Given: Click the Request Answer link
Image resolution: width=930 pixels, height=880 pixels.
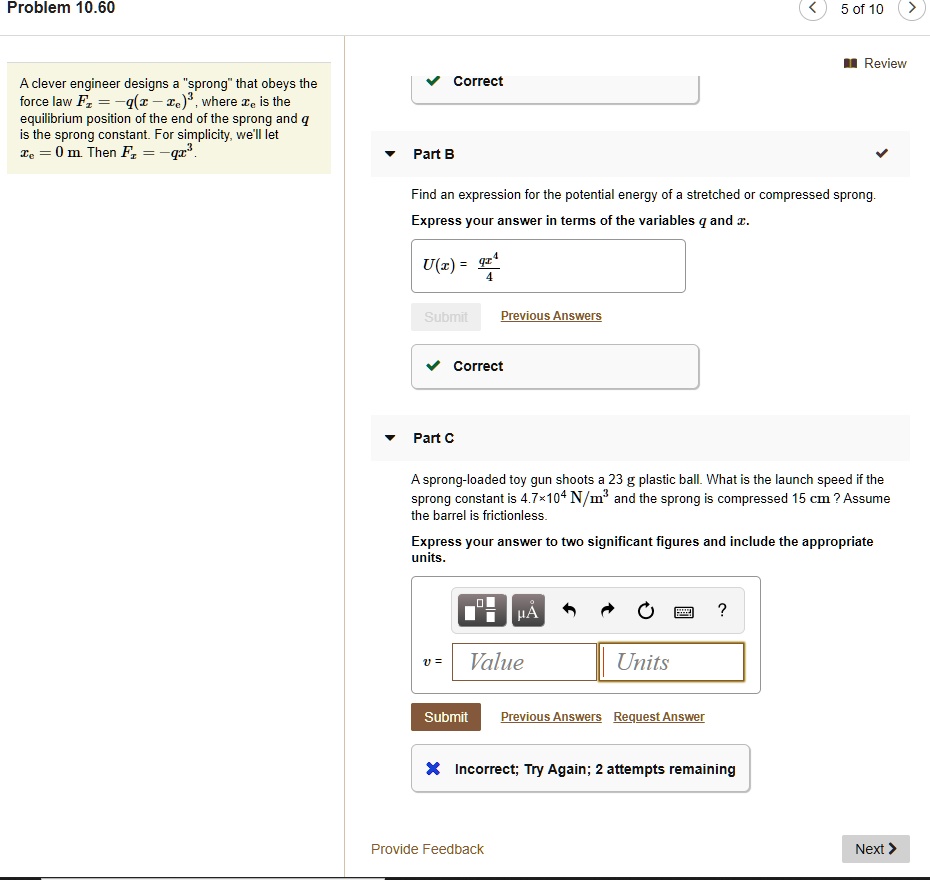Looking at the screenshot, I should 658,717.
